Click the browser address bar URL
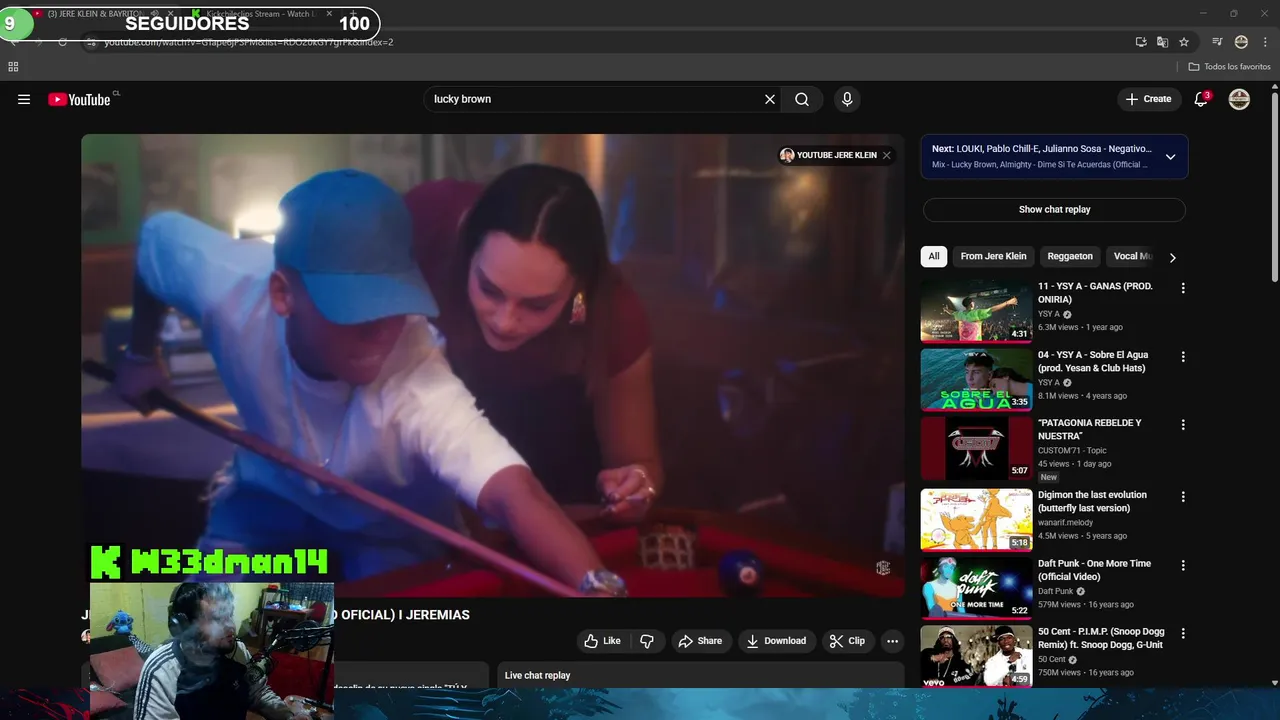Viewport: 1280px width, 720px height. tap(249, 42)
